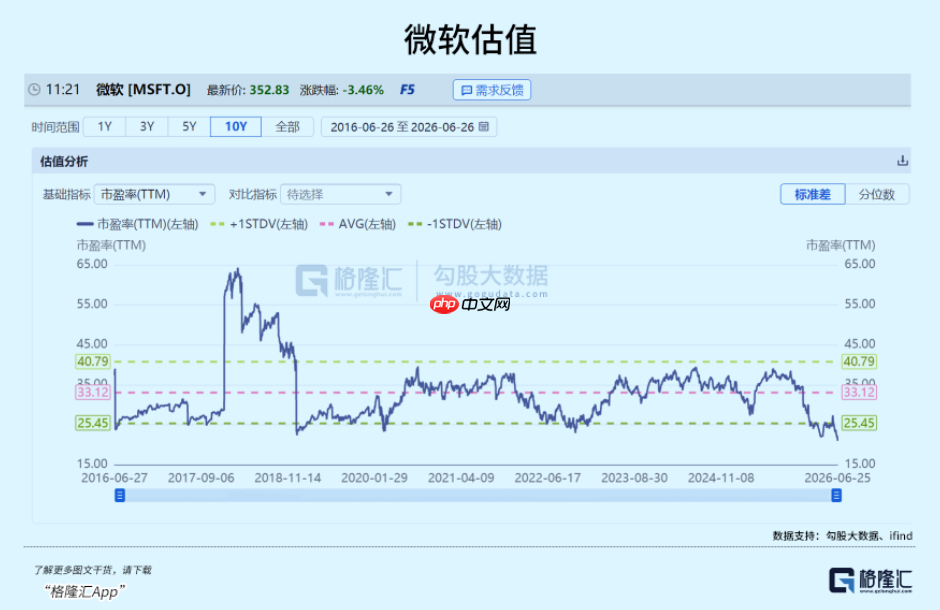Open the 待选择 comparison indicator dropdown
940x610 pixels.
(341, 194)
